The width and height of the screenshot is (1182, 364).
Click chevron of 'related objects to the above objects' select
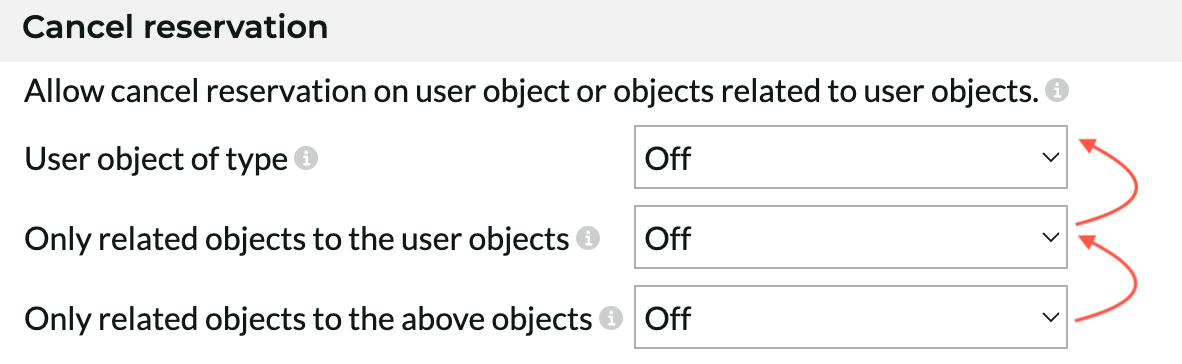point(1049,317)
